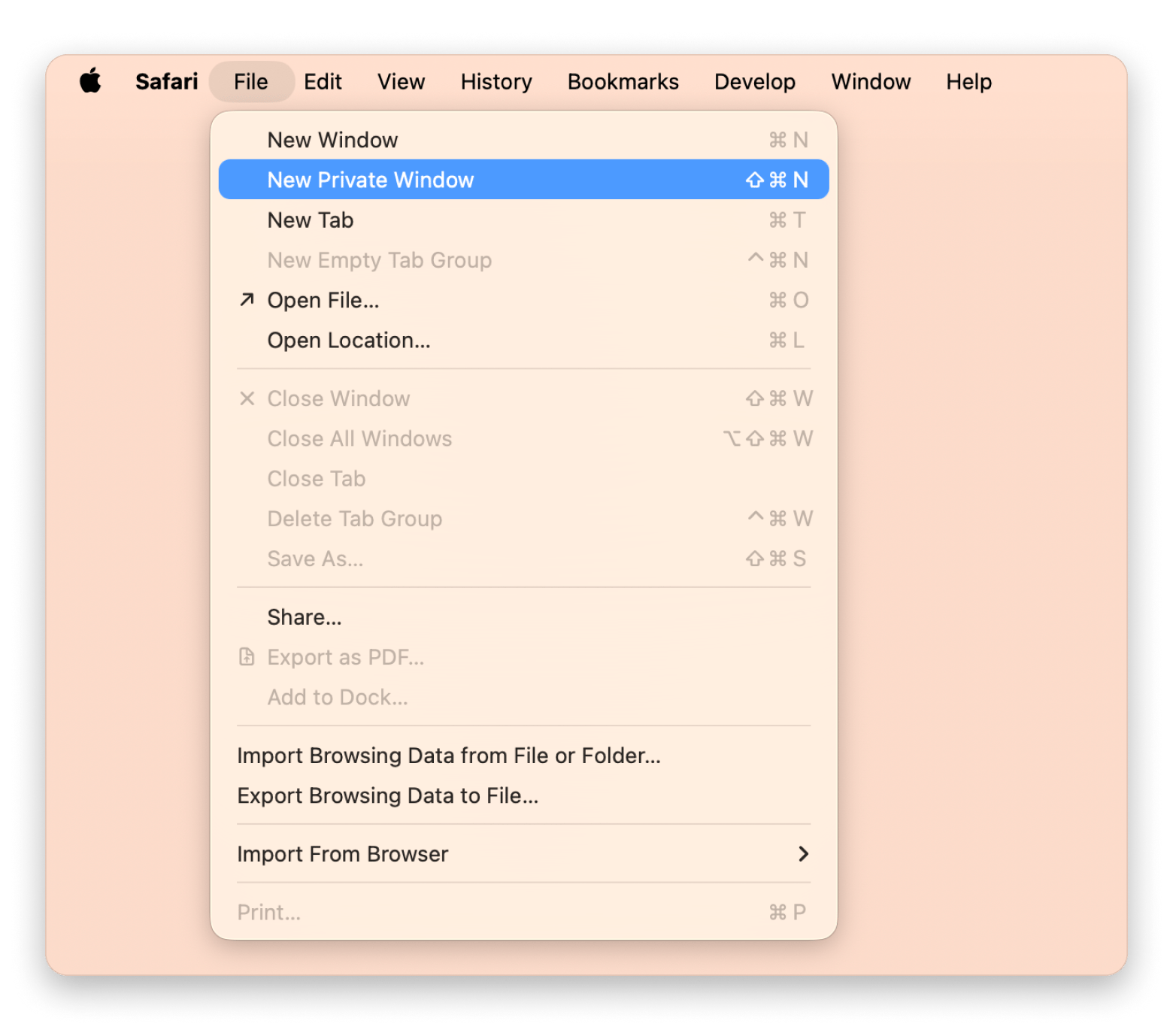Click the arrow icon beside Open File
Image resolution: width=1173 pixels, height=1036 pixels.
[x=247, y=300]
